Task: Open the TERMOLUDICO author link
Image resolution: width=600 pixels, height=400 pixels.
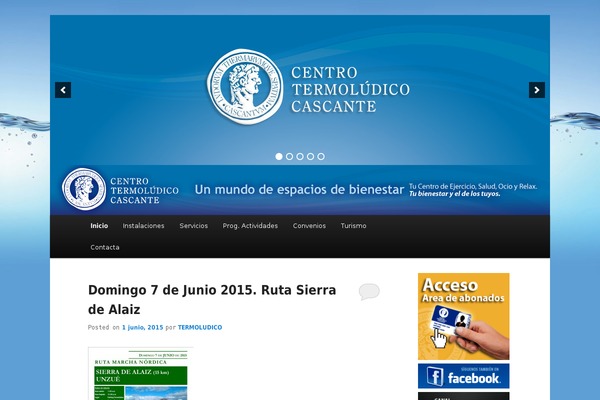Action: point(200,328)
